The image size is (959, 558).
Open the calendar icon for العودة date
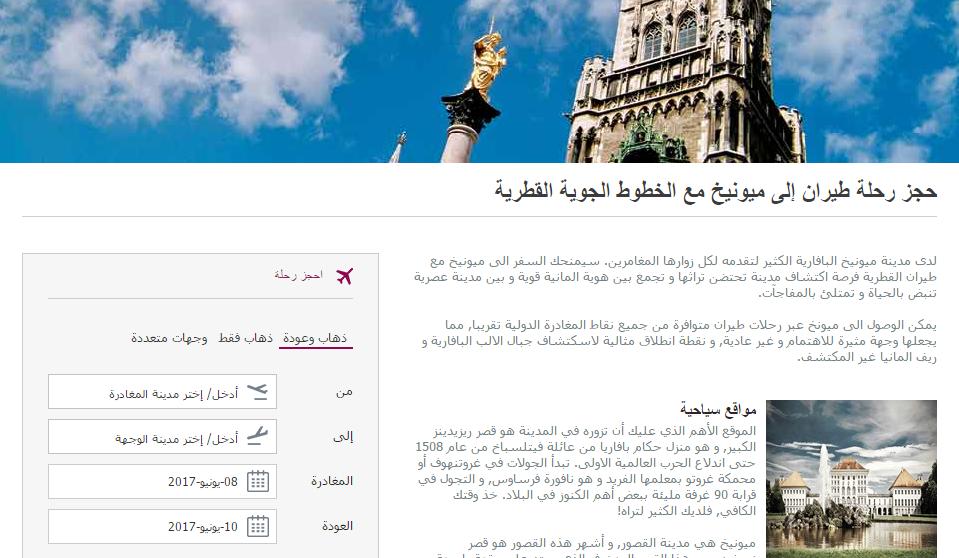(x=257, y=526)
